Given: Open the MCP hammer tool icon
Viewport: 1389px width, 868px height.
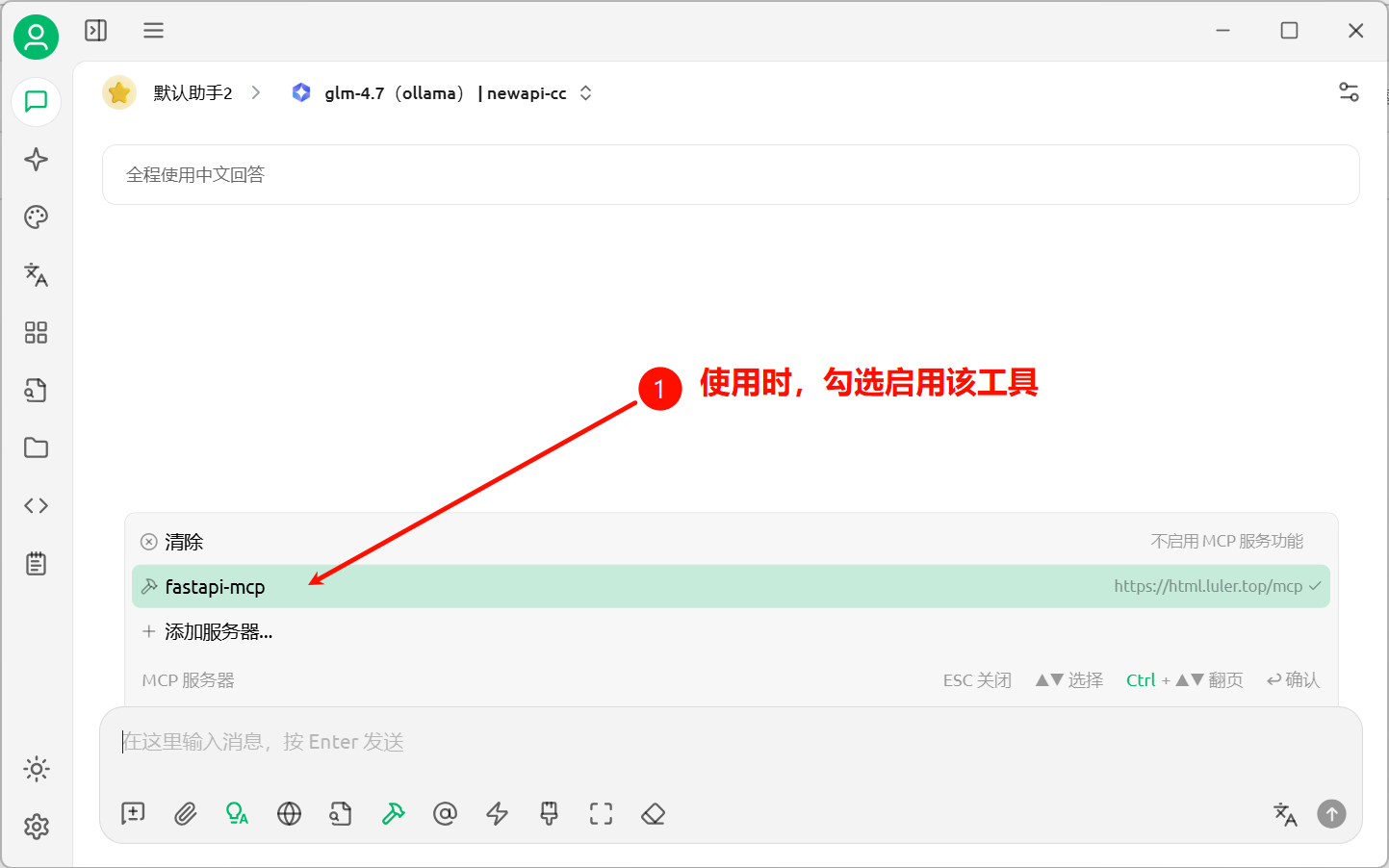Looking at the screenshot, I should click(x=393, y=814).
